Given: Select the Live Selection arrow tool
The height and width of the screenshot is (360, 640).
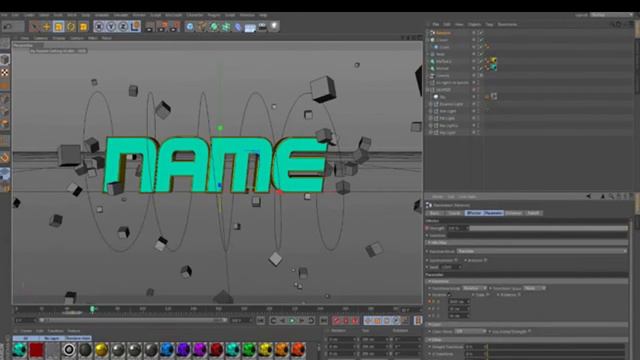Looking at the screenshot, I should (34, 27).
